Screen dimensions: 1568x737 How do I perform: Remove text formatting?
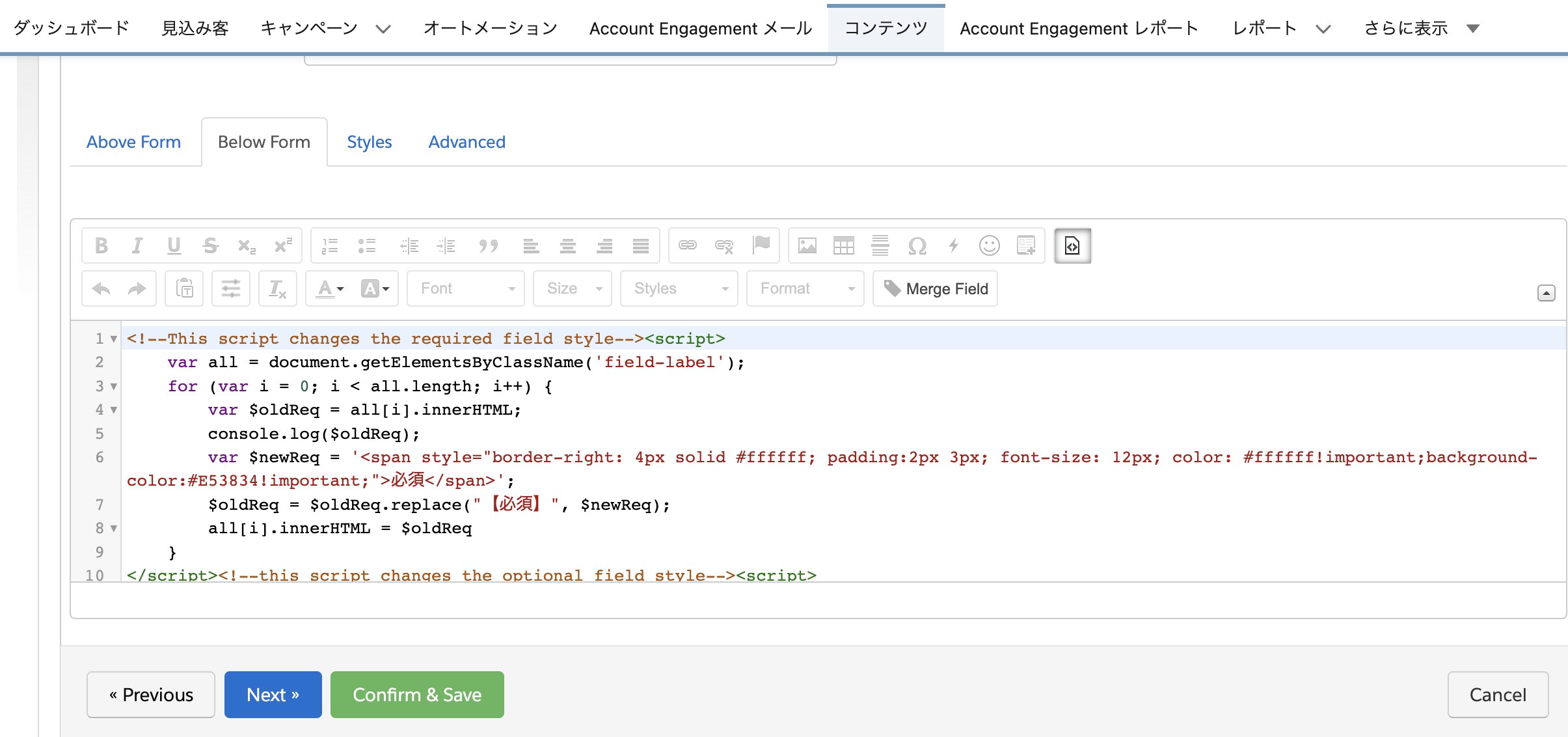pos(278,288)
